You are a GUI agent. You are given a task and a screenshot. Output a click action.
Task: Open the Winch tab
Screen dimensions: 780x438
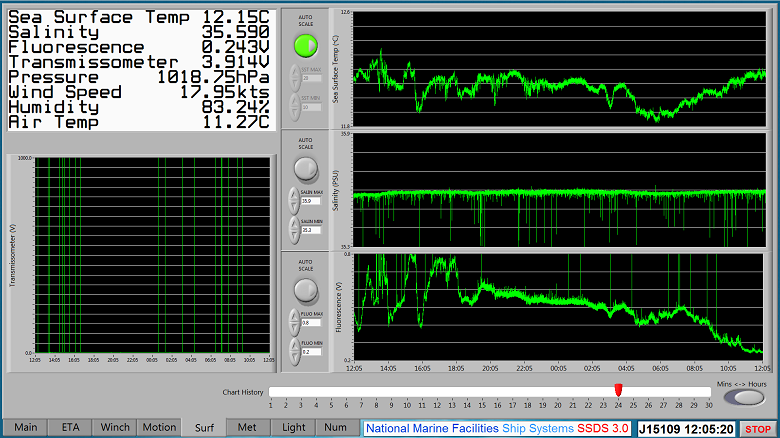click(115, 427)
